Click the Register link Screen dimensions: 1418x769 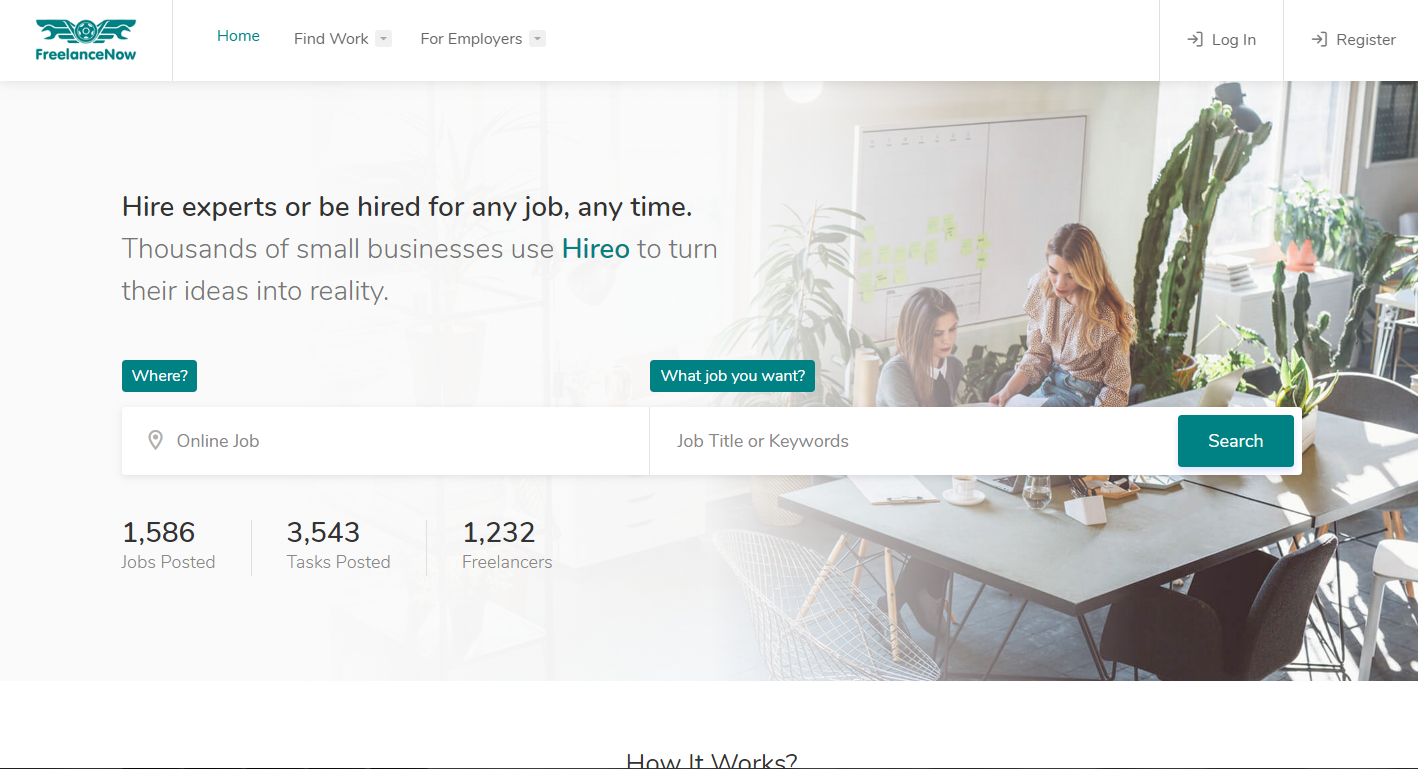point(1352,40)
